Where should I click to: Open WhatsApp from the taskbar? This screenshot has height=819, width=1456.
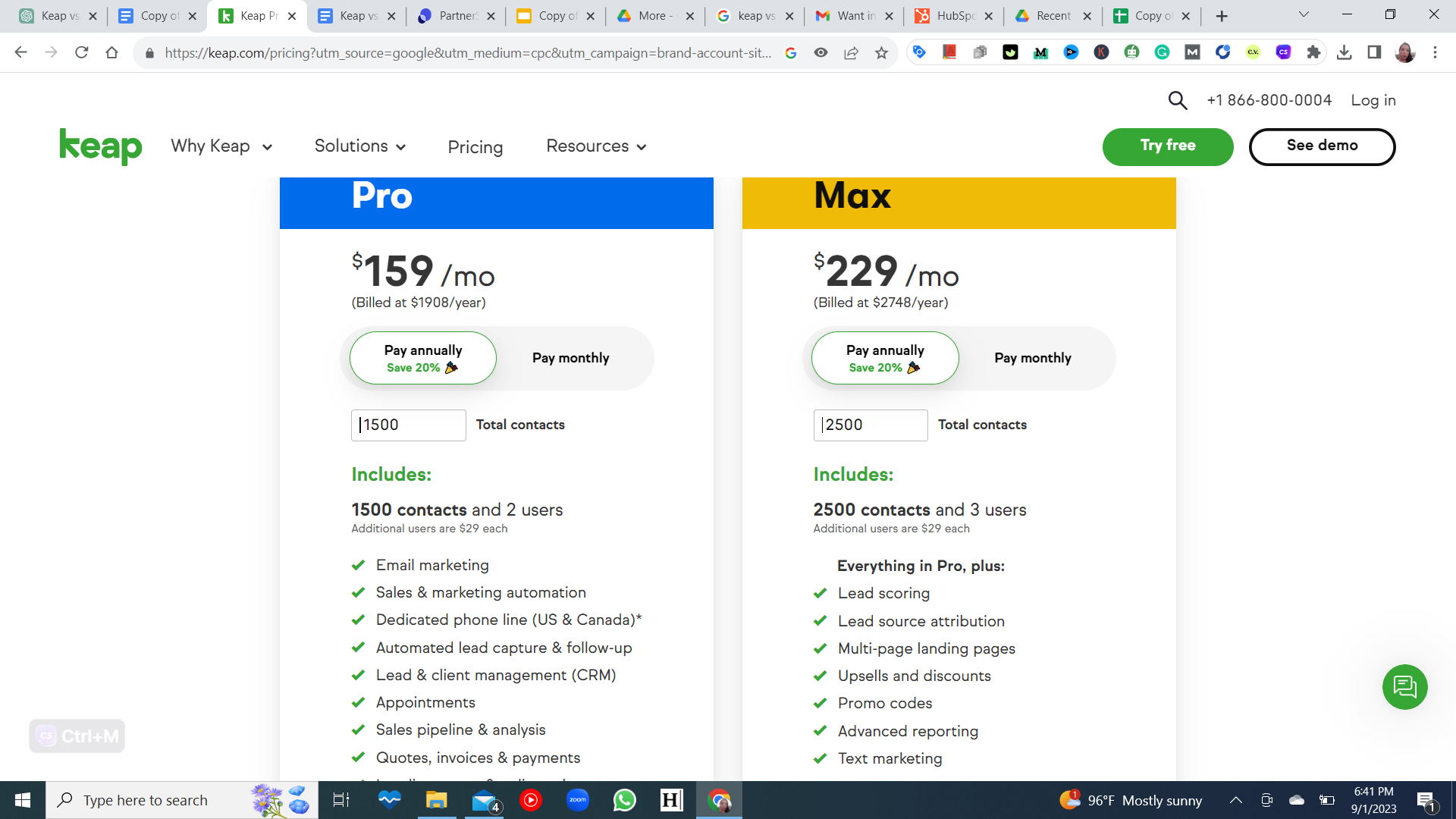[624, 800]
